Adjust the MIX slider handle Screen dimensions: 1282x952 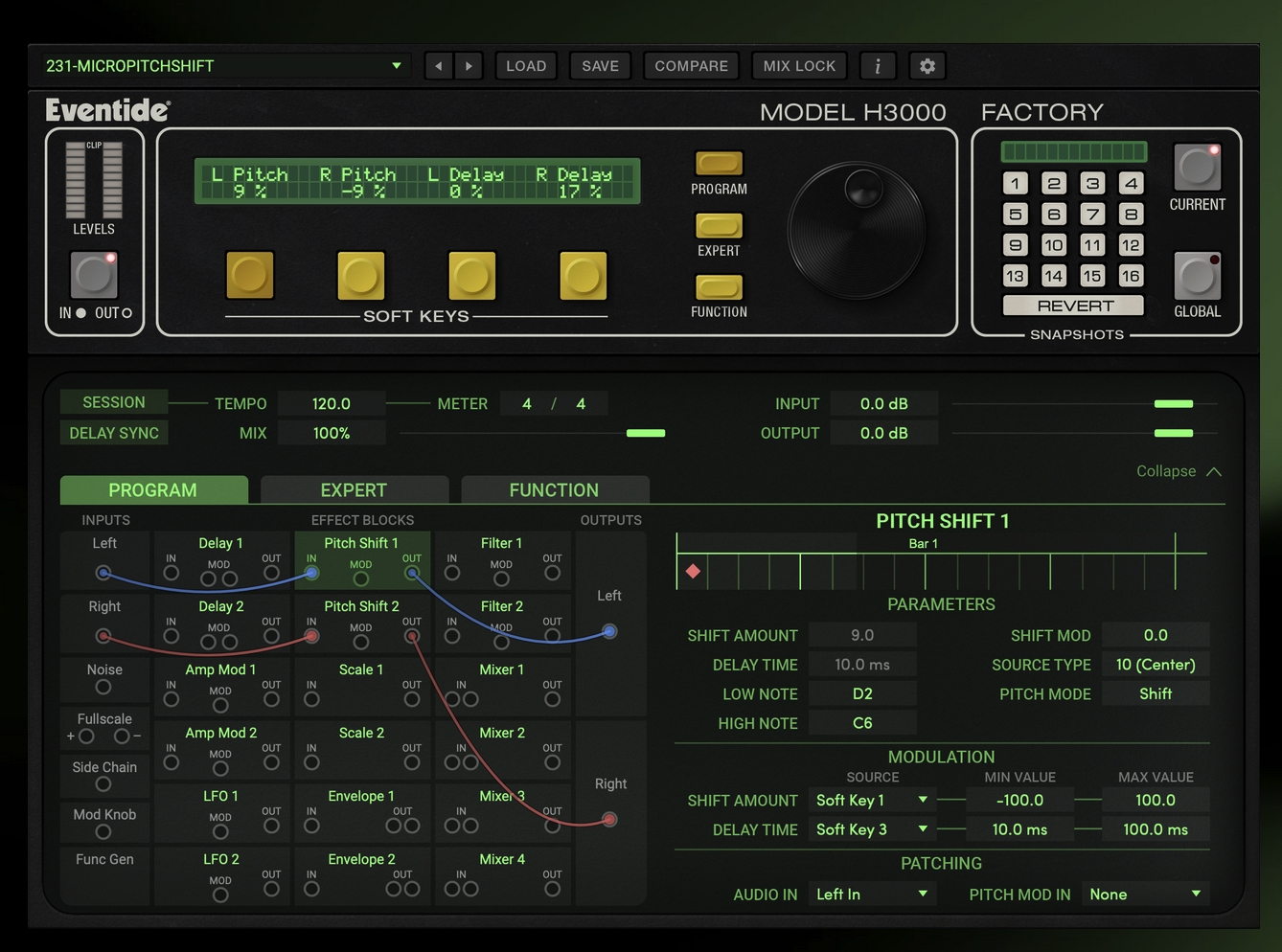click(645, 433)
